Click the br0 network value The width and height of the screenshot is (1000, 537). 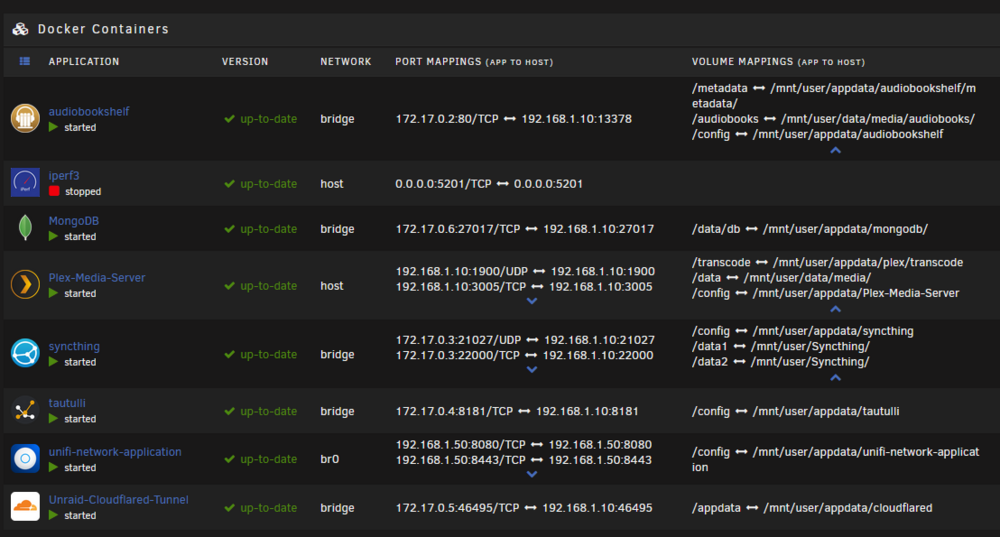pos(330,459)
